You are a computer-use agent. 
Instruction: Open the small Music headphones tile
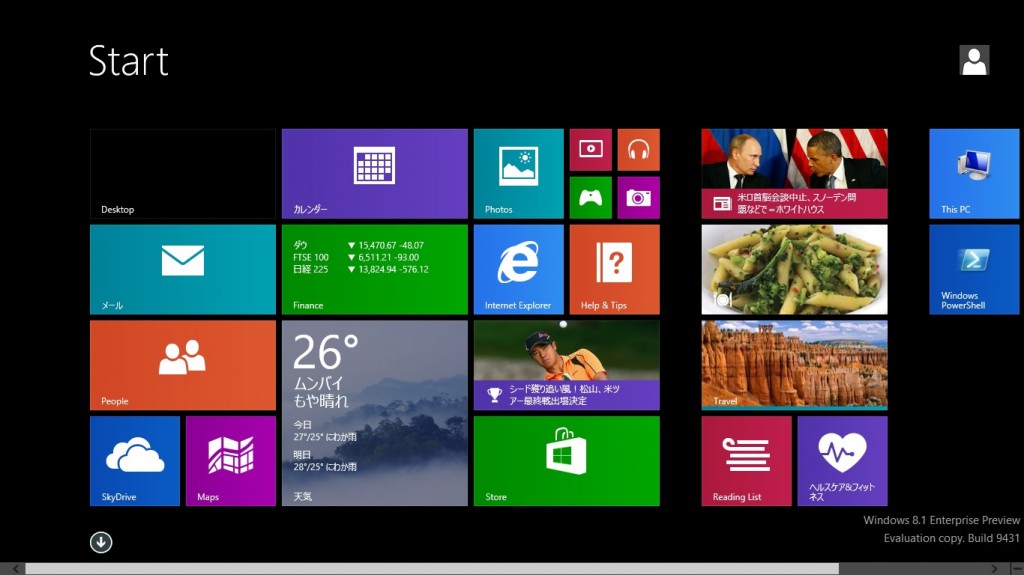tap(639, 150)
